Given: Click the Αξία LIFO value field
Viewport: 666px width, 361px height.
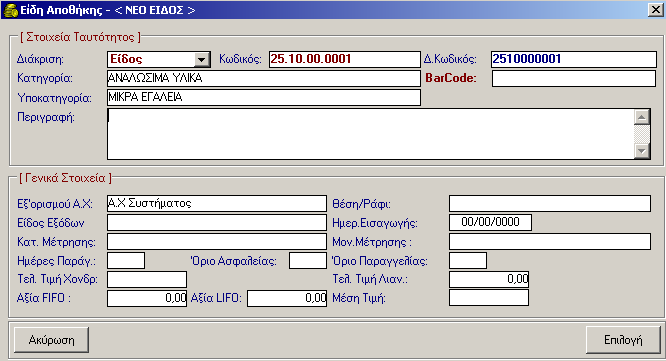Looking at the screenshot, I should tap(287, 298).
